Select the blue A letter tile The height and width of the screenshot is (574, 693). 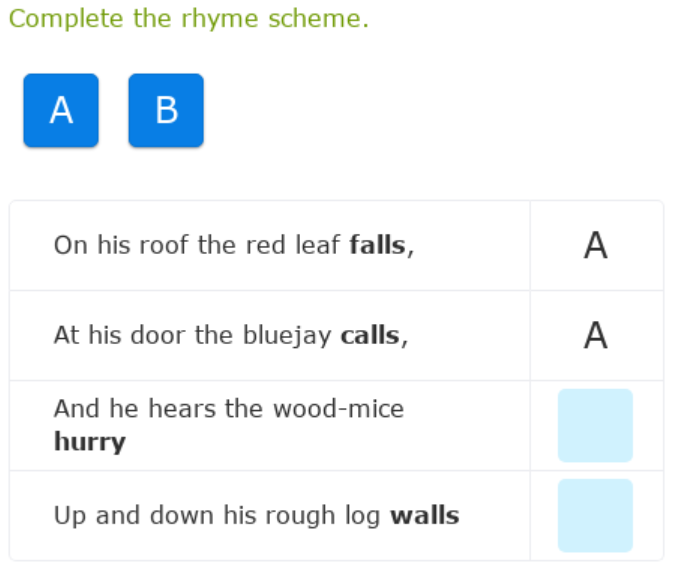coord(61,110)
